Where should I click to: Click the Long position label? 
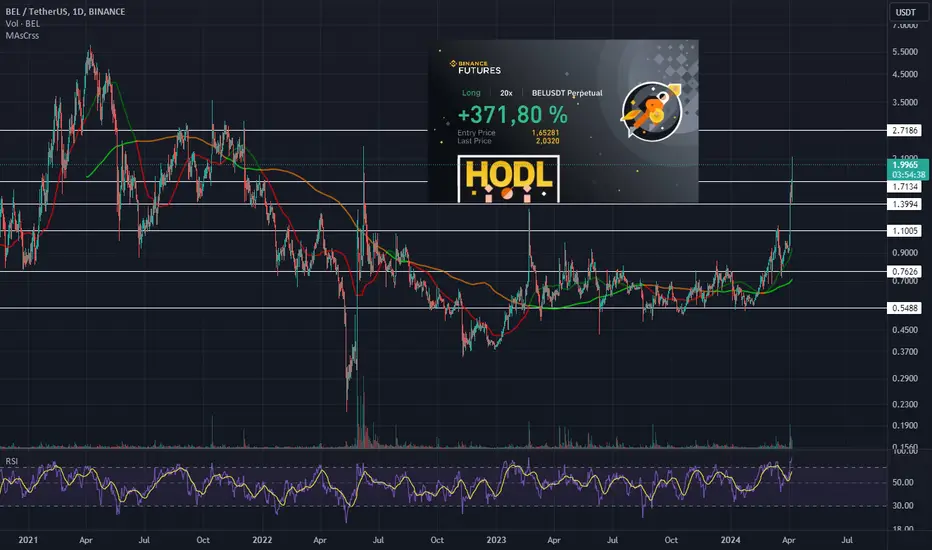tap(471, 93)
